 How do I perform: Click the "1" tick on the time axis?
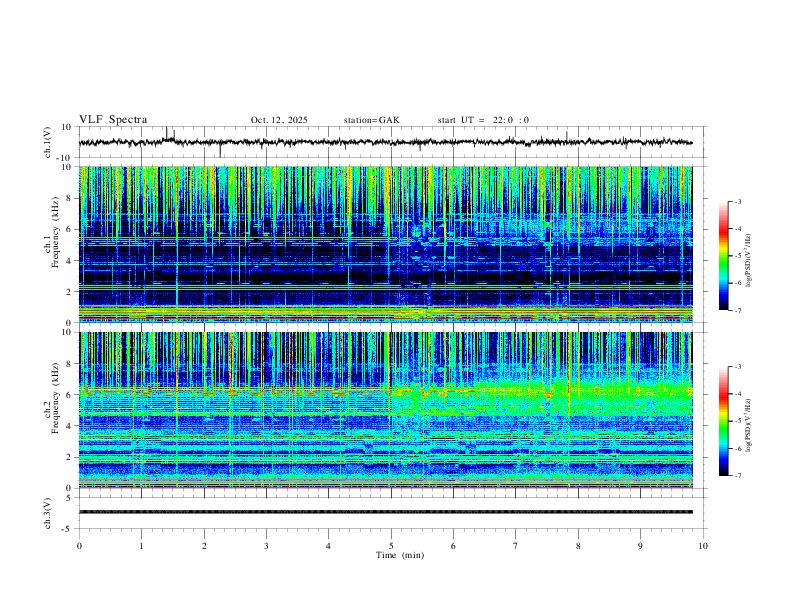(x=141, y=546)
